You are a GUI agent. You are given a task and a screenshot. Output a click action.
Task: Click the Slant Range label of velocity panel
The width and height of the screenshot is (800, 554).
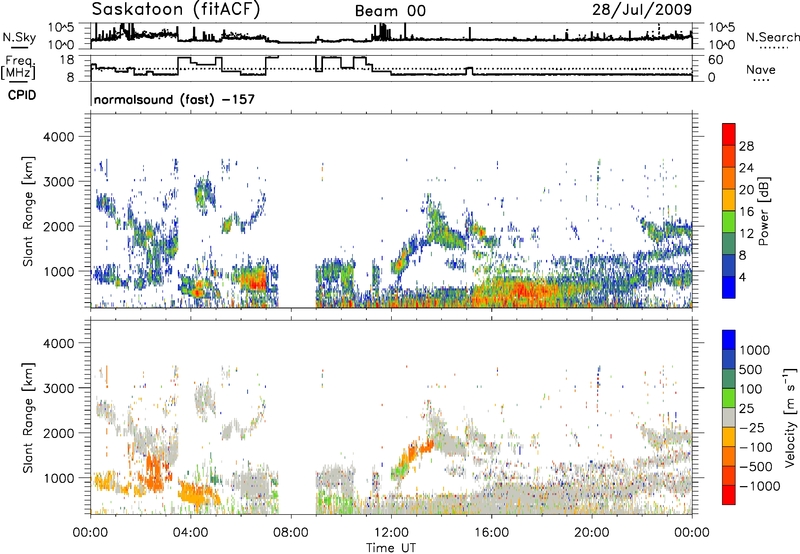pyautogui.click(x=28, y=417)
